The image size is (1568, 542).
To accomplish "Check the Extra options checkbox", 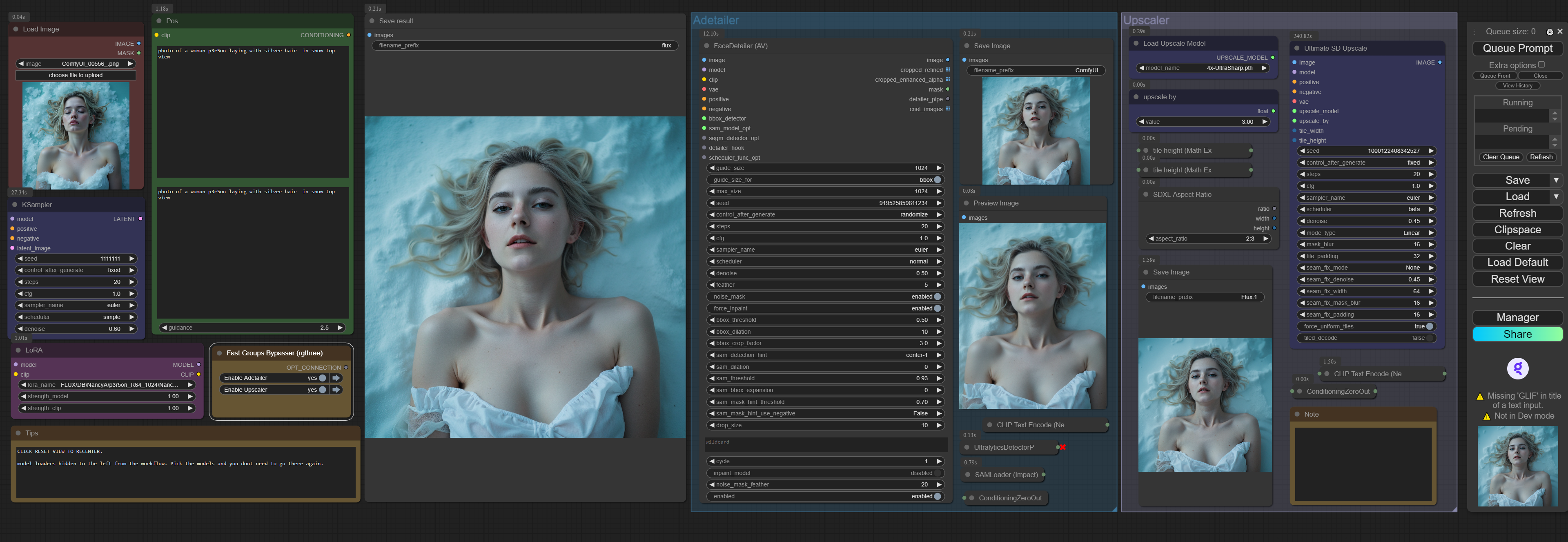I will tap(1541, 65).
